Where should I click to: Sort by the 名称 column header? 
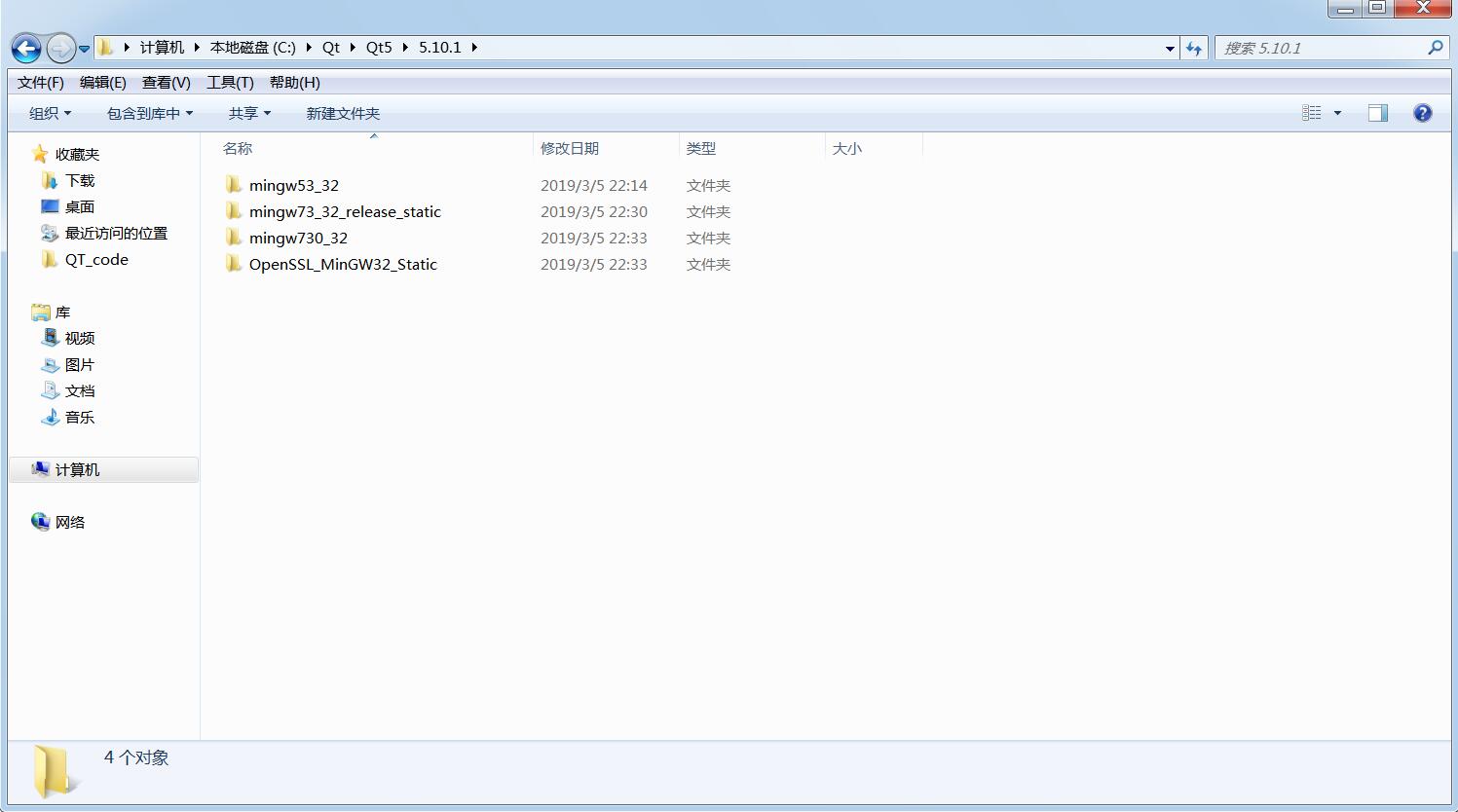point(373,148)
